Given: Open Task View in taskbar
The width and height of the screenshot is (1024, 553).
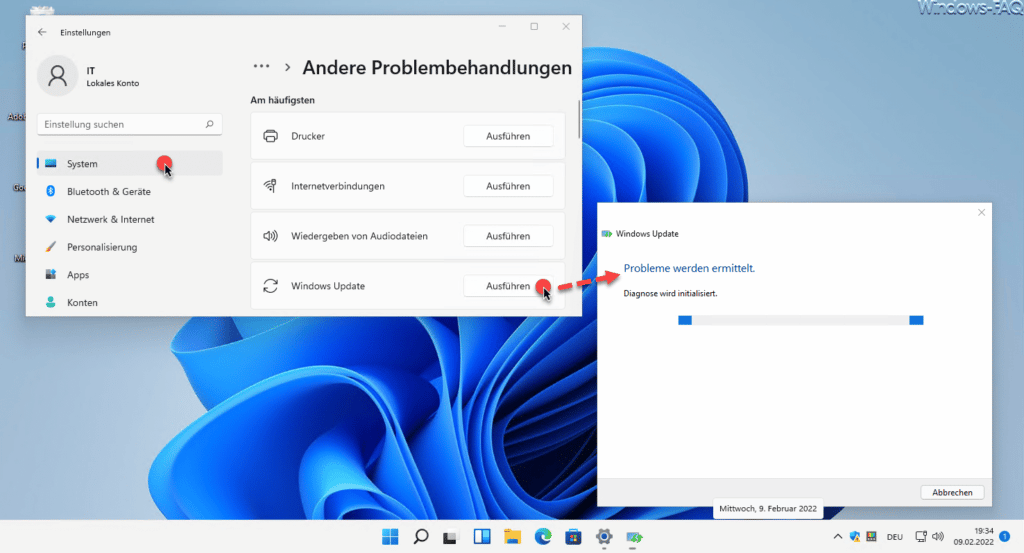Looking at the screenshot, I should (x=451, y=537).
